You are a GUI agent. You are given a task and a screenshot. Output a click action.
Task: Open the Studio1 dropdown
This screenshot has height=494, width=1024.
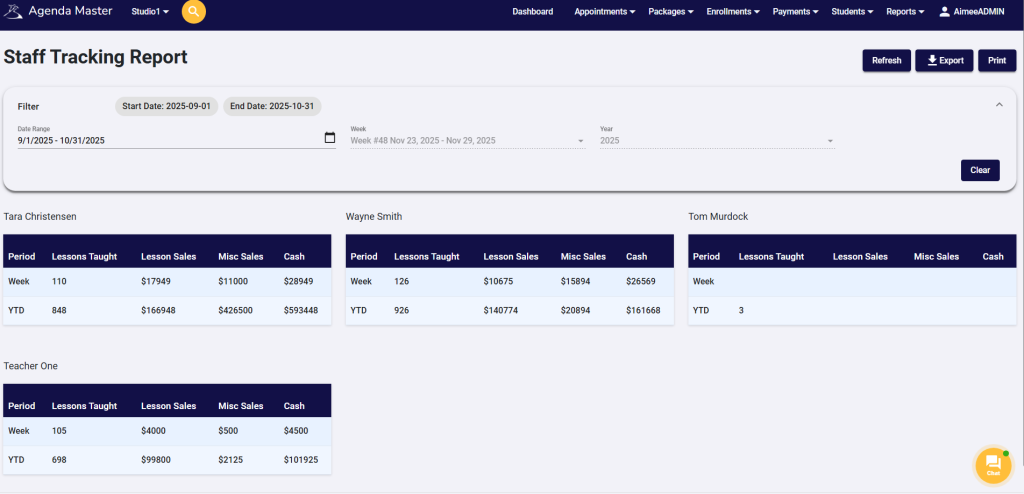pyautogui.click(x=150, y=12)
